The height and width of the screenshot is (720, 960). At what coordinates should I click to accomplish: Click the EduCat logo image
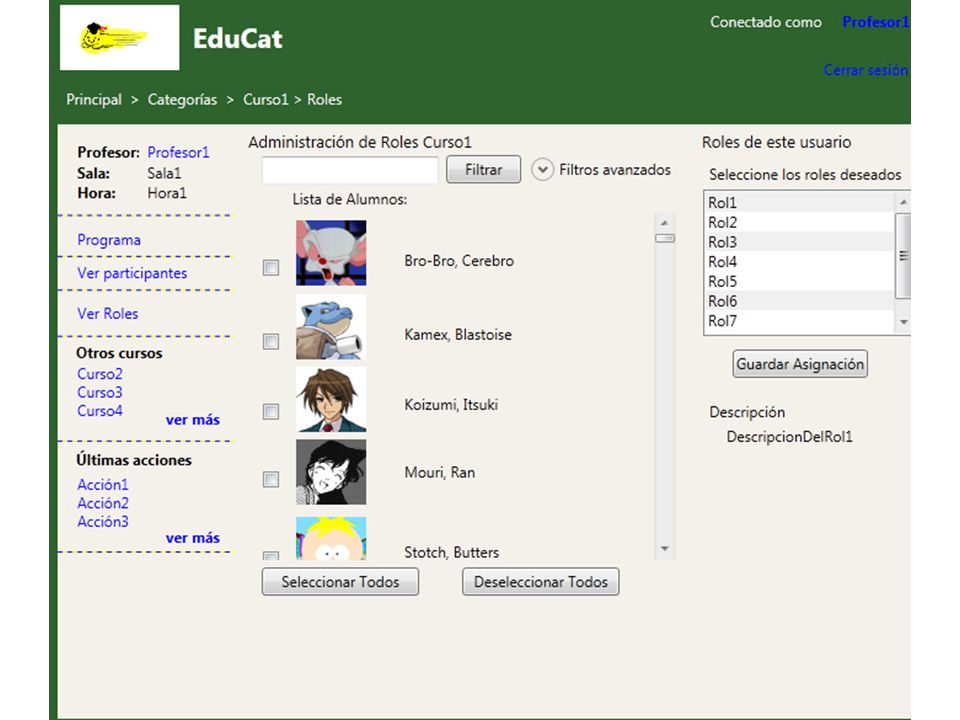pyautogui.click(x=119, y=37)
